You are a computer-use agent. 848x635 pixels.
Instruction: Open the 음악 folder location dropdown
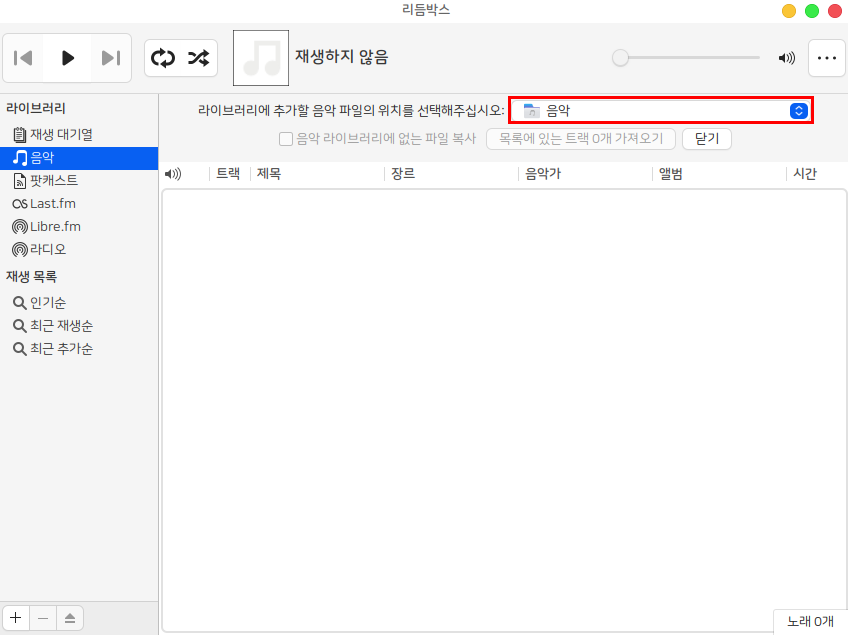661,111
